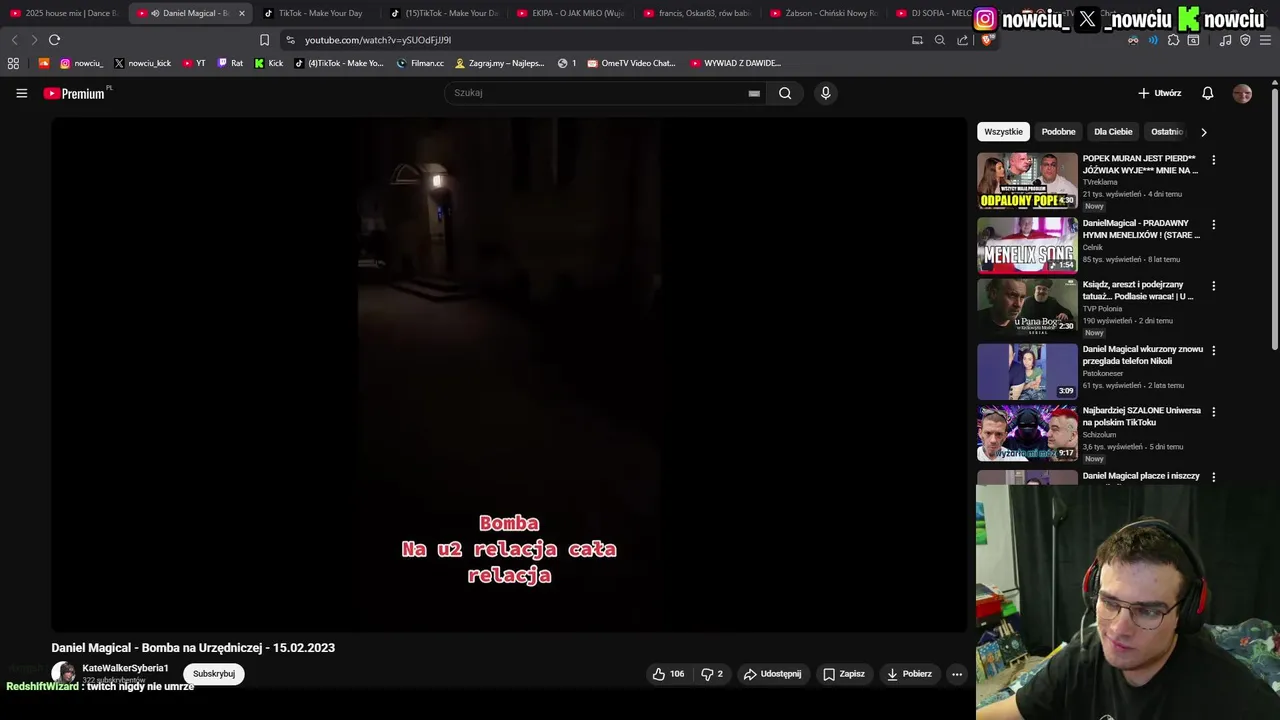The image size is (1280, 720).
Task: Open Zagraj.my bookmark
Action: tap(499, 63)
